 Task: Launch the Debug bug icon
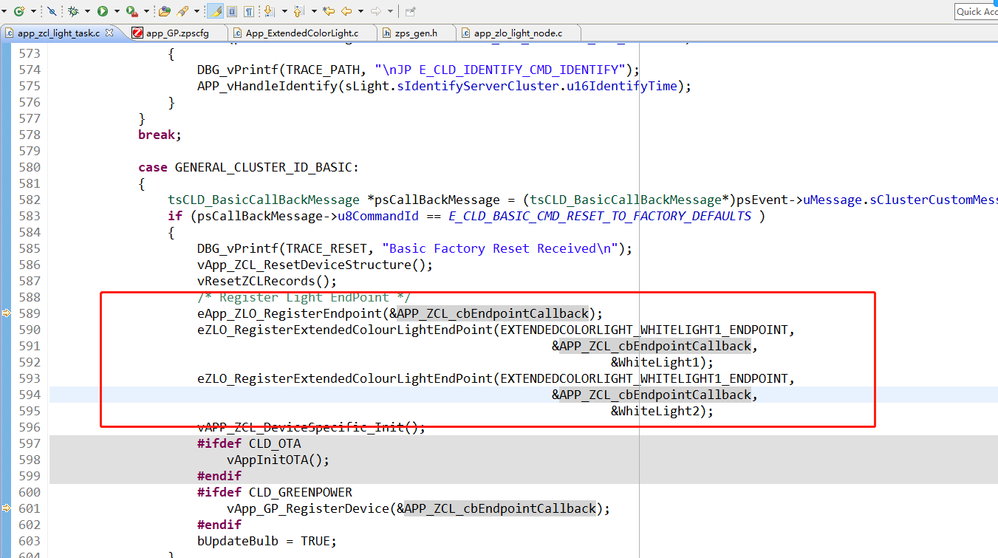(x=74, y=11)
